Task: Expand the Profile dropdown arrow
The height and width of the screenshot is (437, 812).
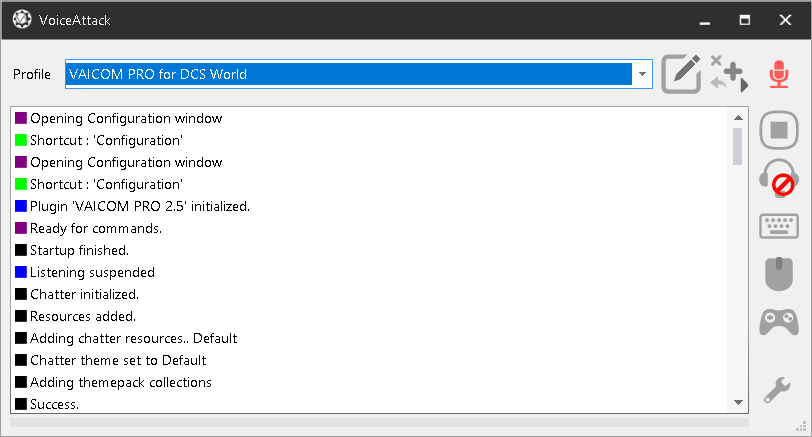Action: 642,74
